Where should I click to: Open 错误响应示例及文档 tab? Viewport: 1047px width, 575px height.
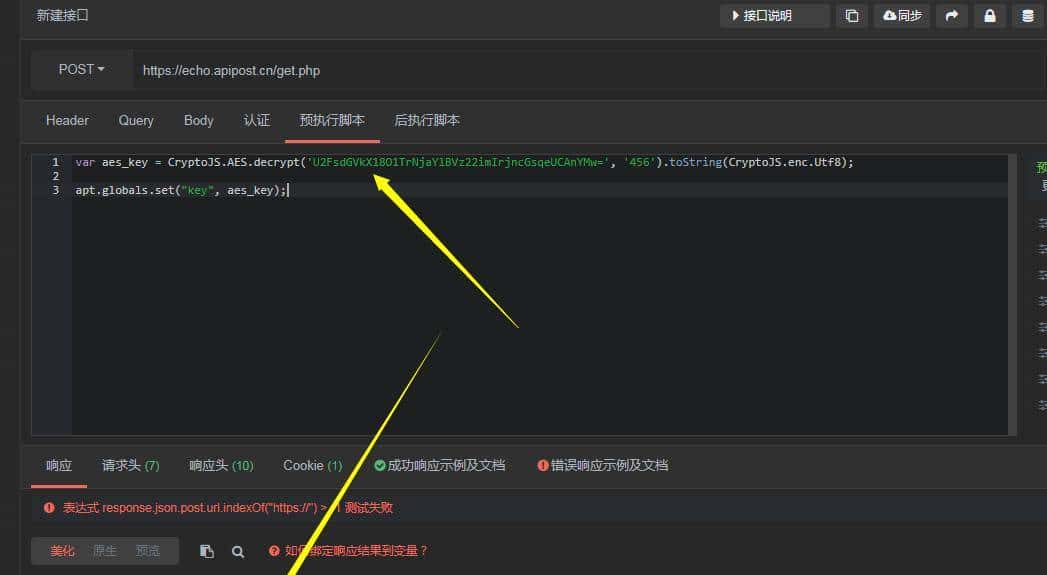[602, 465]
